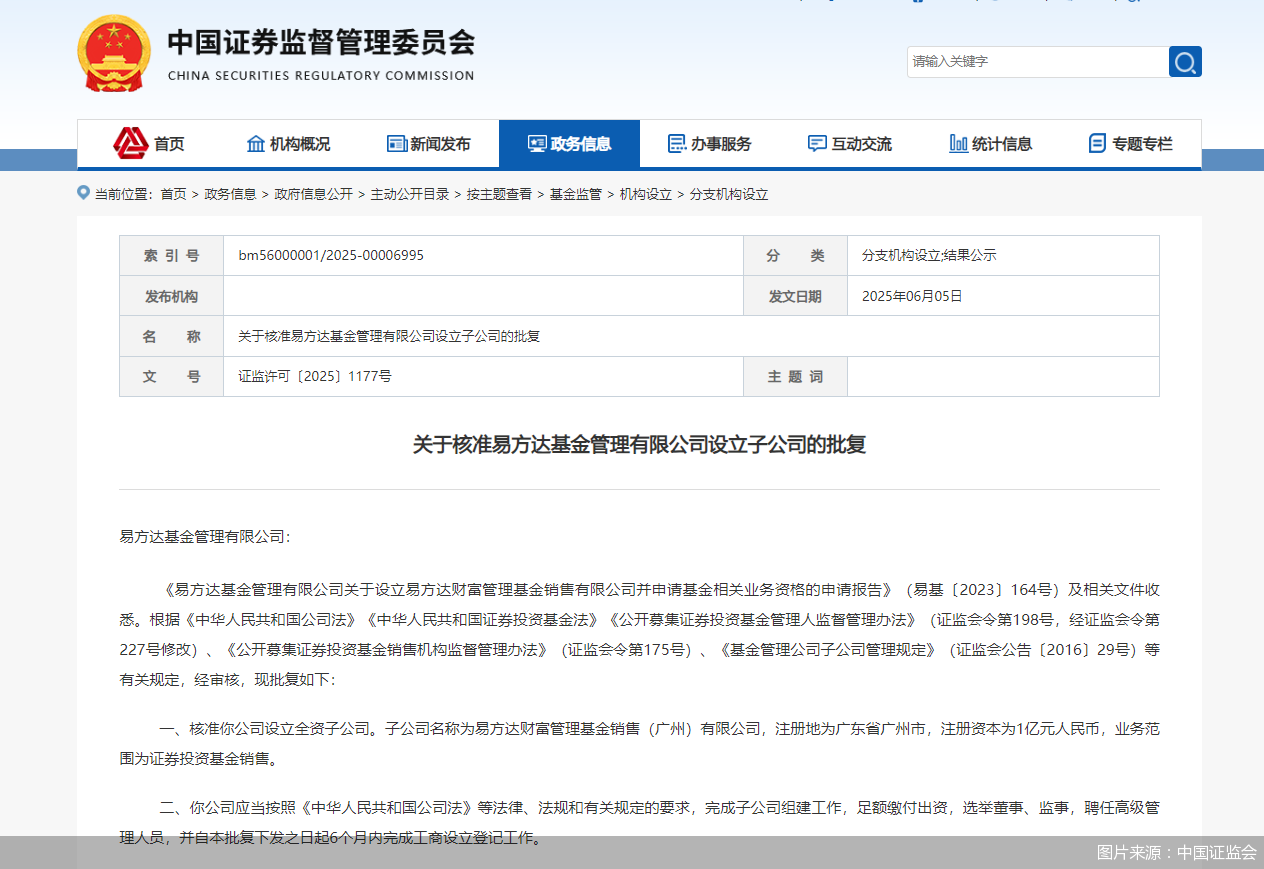Focus the 请输入关键字 search field

(x=1037, y=62)
